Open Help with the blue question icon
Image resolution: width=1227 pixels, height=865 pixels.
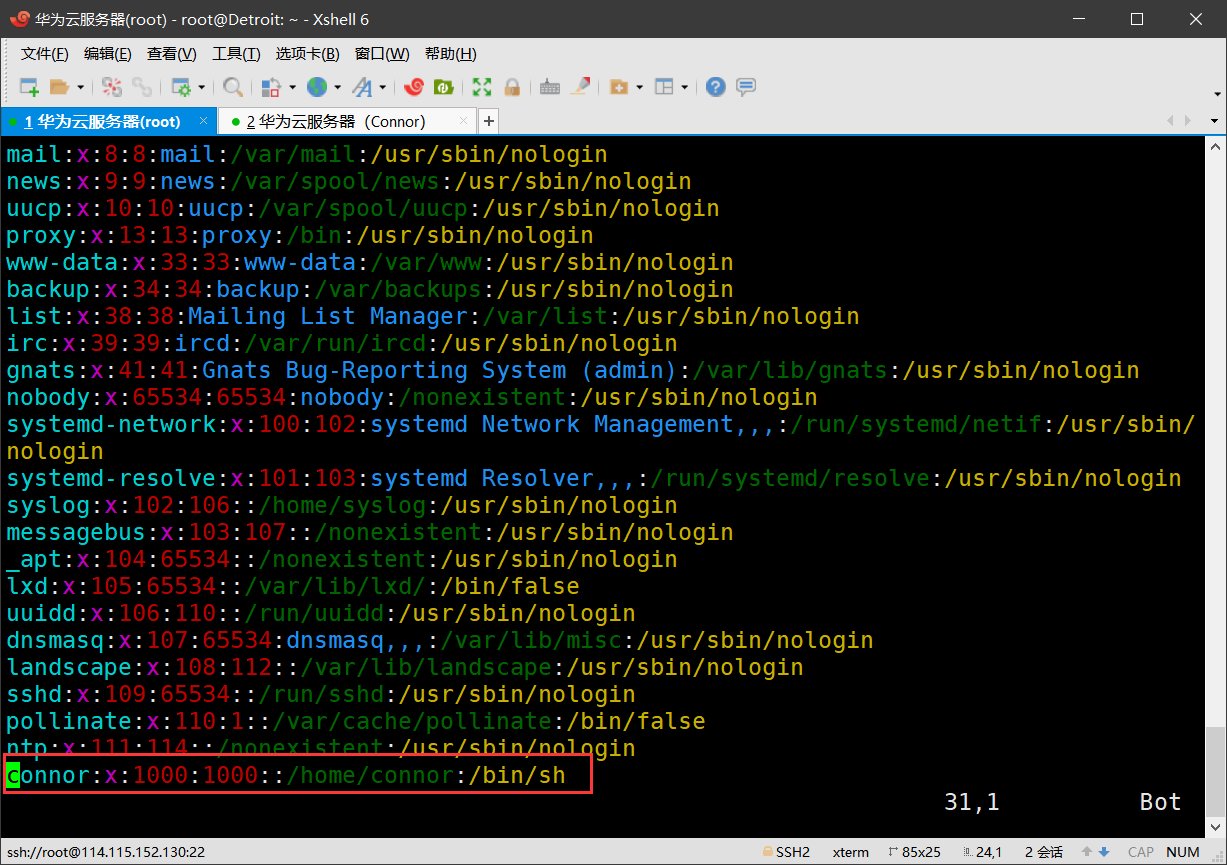[715, 87]
